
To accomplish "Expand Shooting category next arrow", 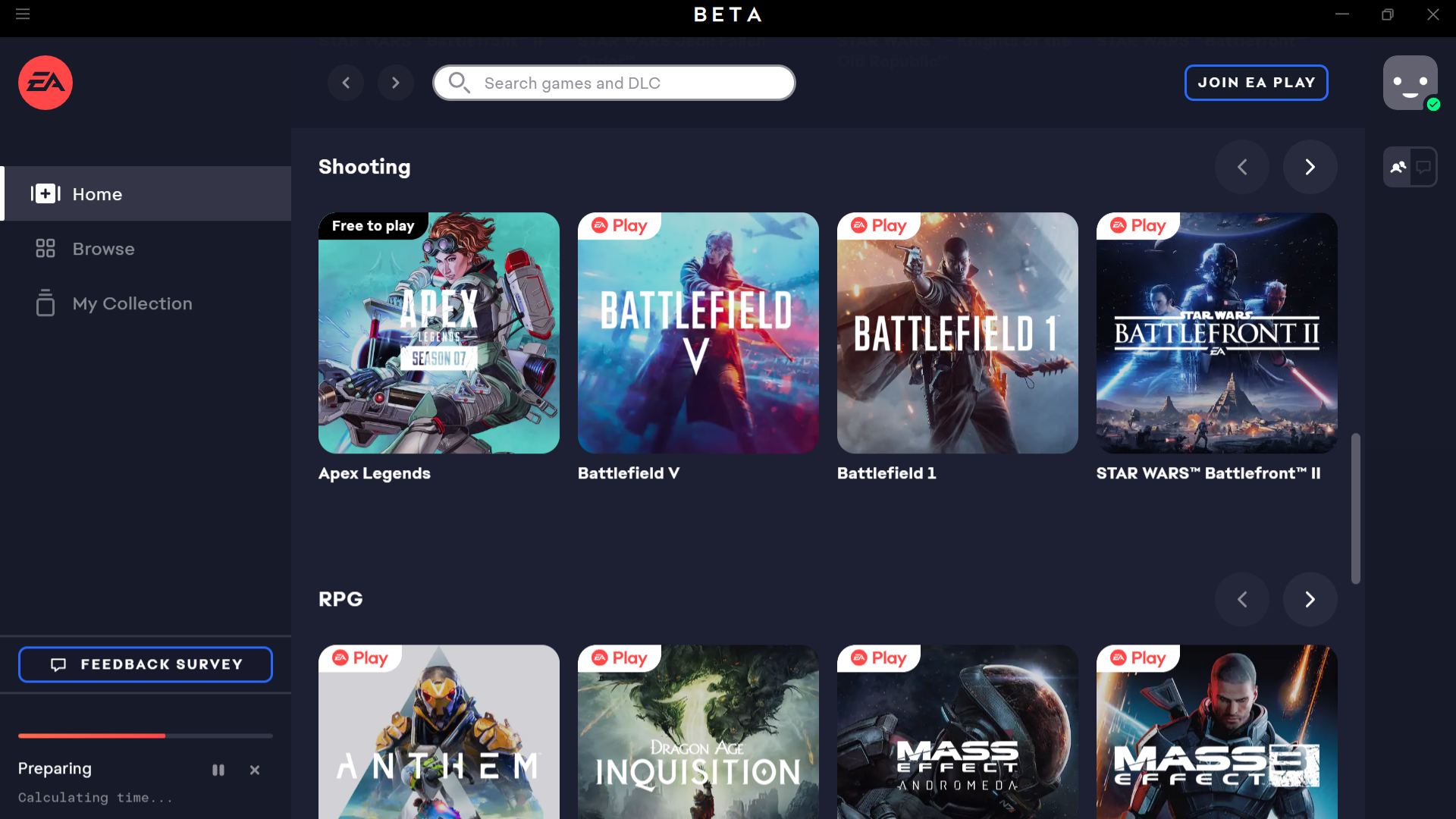I will point(1310,167).
